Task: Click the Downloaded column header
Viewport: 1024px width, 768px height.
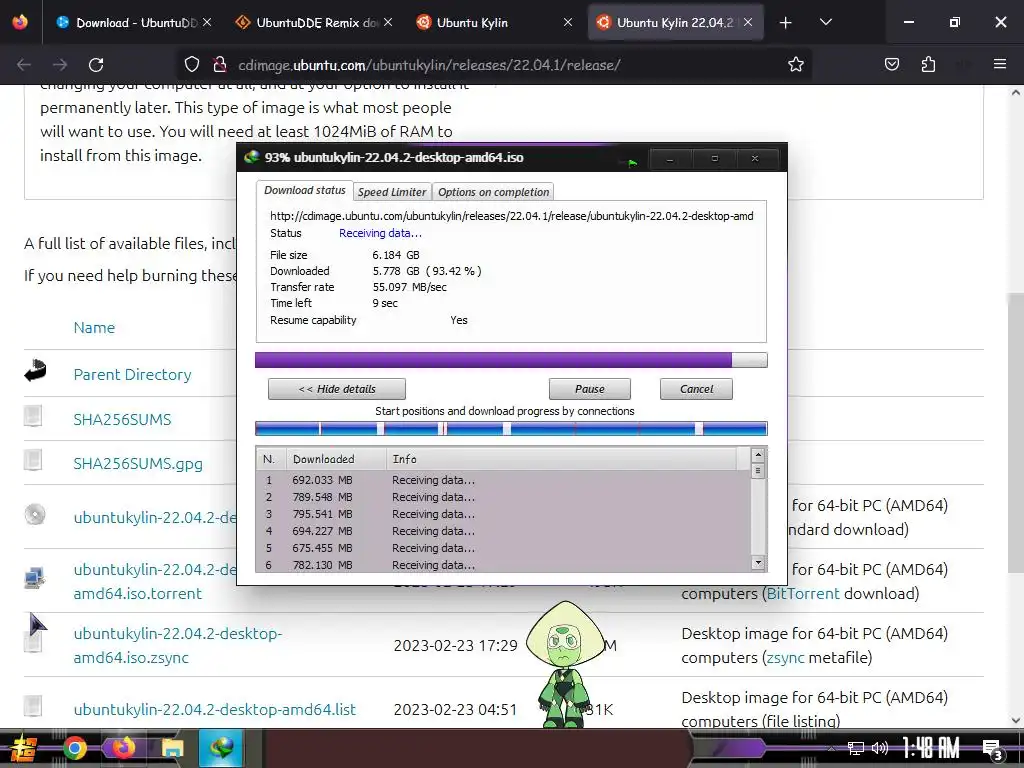Action: point(336,459)
